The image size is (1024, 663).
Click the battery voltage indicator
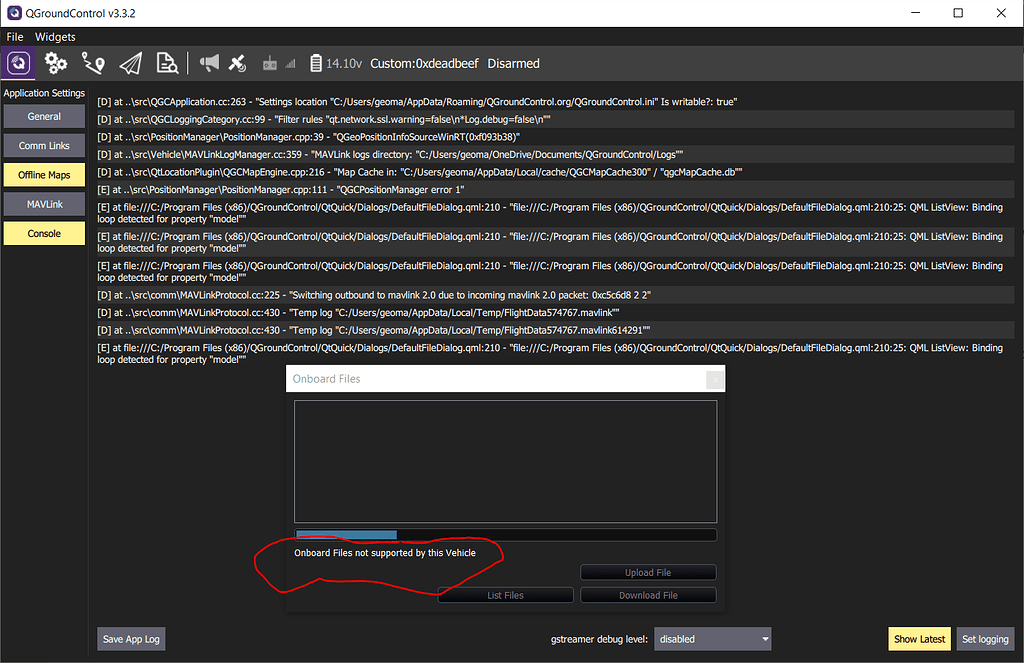coord(337,64)
